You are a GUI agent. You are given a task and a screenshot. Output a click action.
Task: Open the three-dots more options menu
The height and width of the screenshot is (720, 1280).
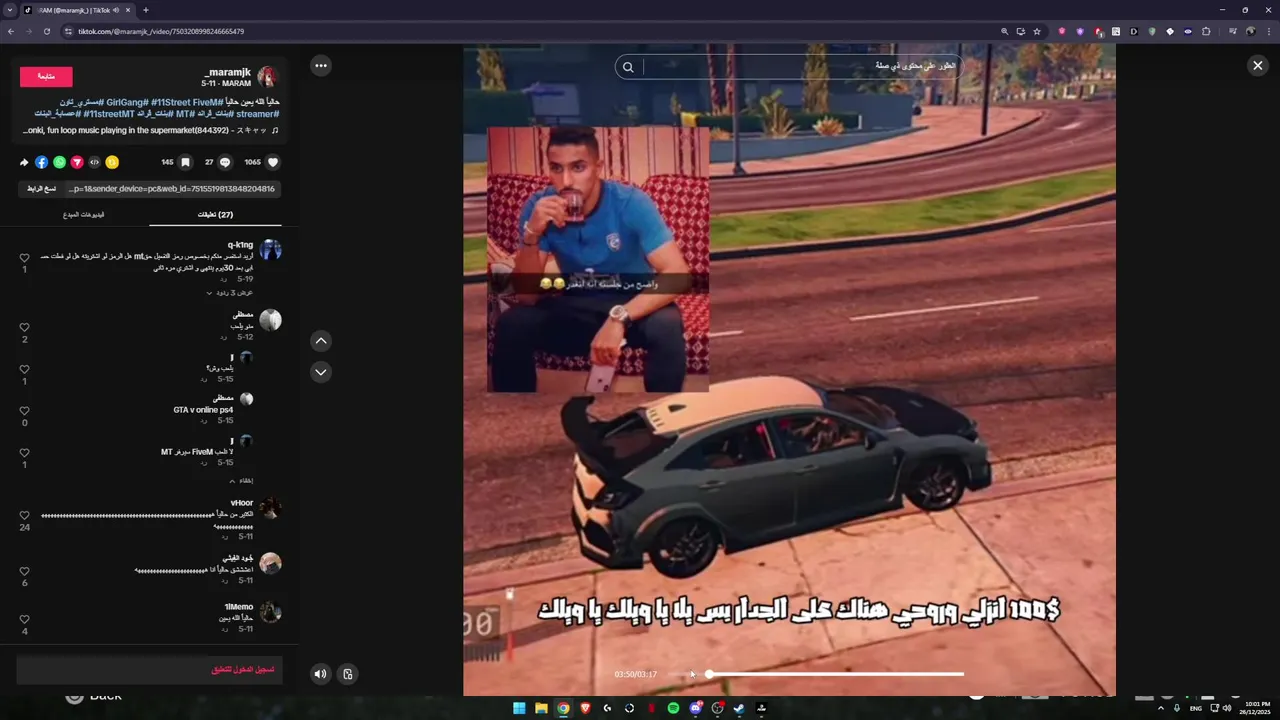(320, 66)
